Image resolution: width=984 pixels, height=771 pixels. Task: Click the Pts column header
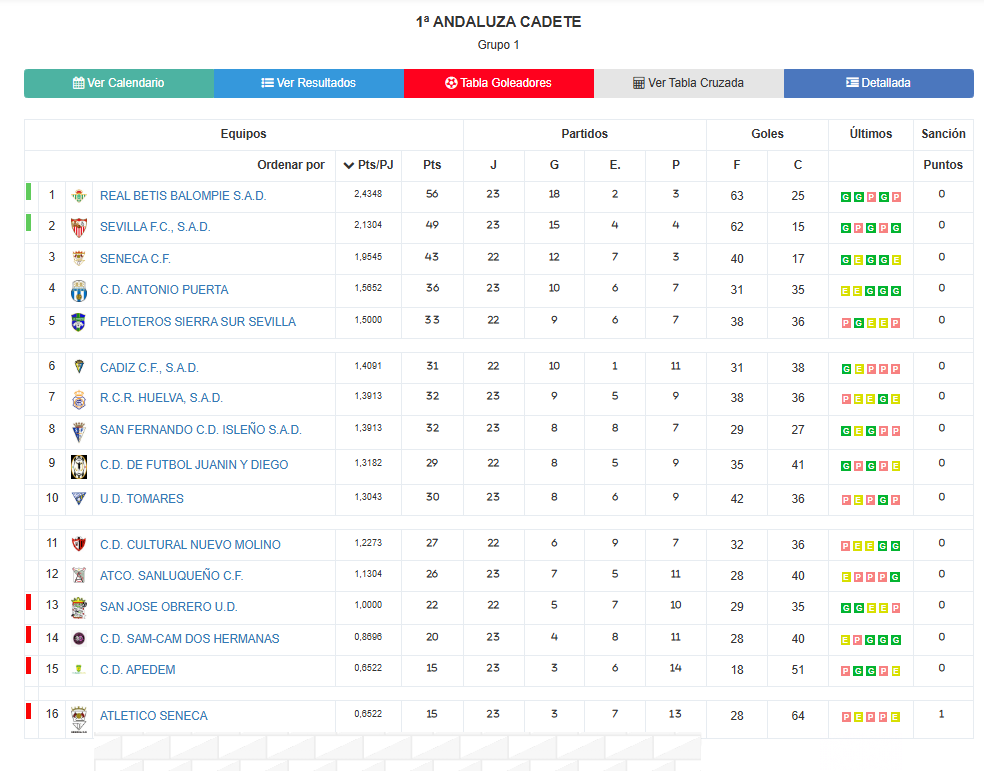point(432,165)
